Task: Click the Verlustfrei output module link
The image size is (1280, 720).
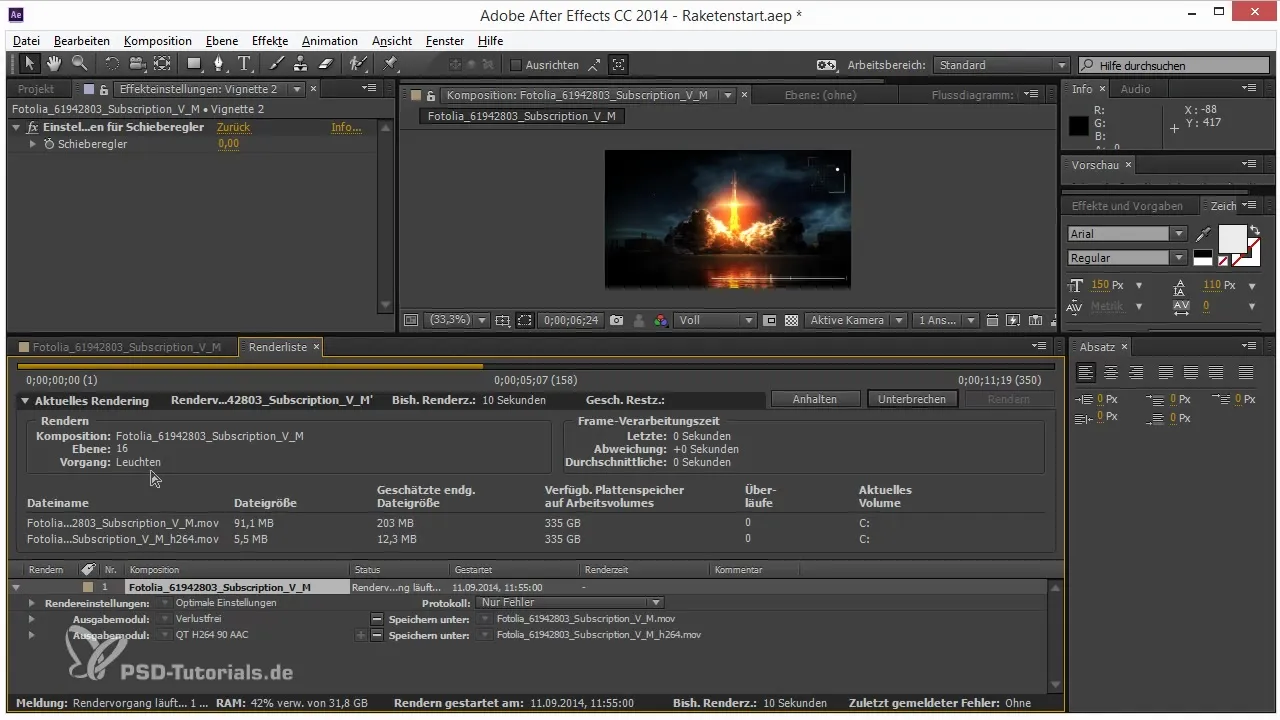Action: click(199, 619)
